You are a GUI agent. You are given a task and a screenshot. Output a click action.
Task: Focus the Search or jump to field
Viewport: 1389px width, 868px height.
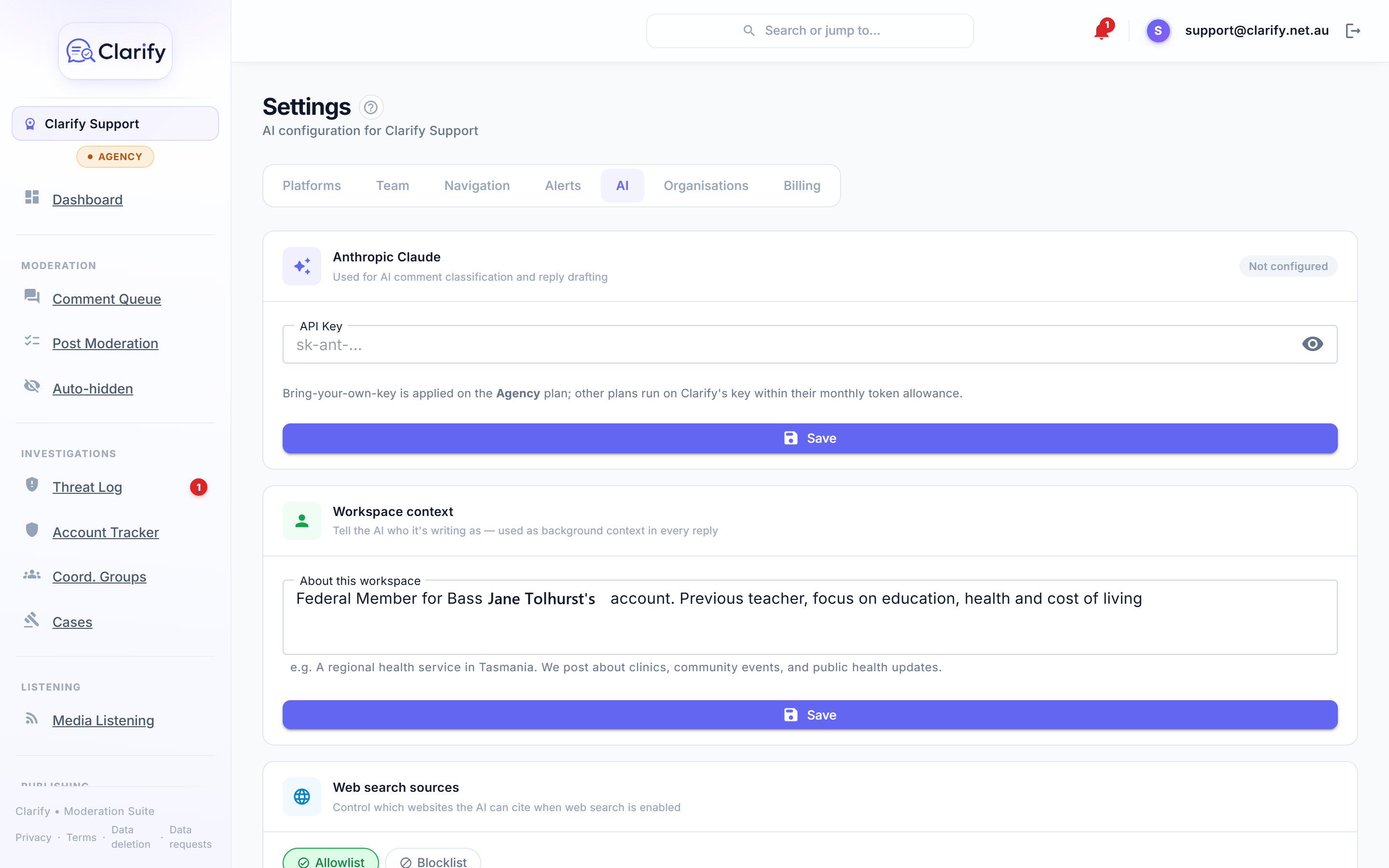(810, 31)
